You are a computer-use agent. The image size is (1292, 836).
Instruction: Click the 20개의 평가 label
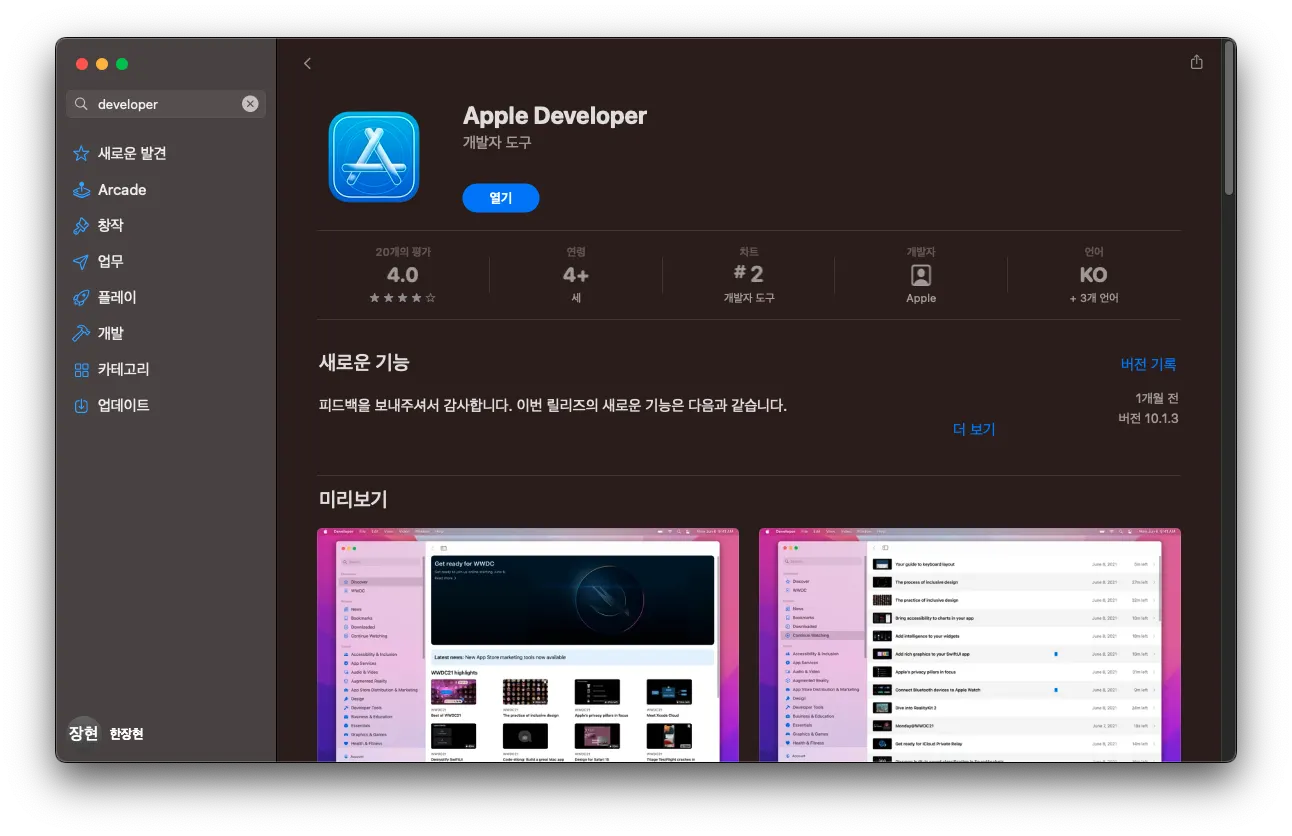402,252
